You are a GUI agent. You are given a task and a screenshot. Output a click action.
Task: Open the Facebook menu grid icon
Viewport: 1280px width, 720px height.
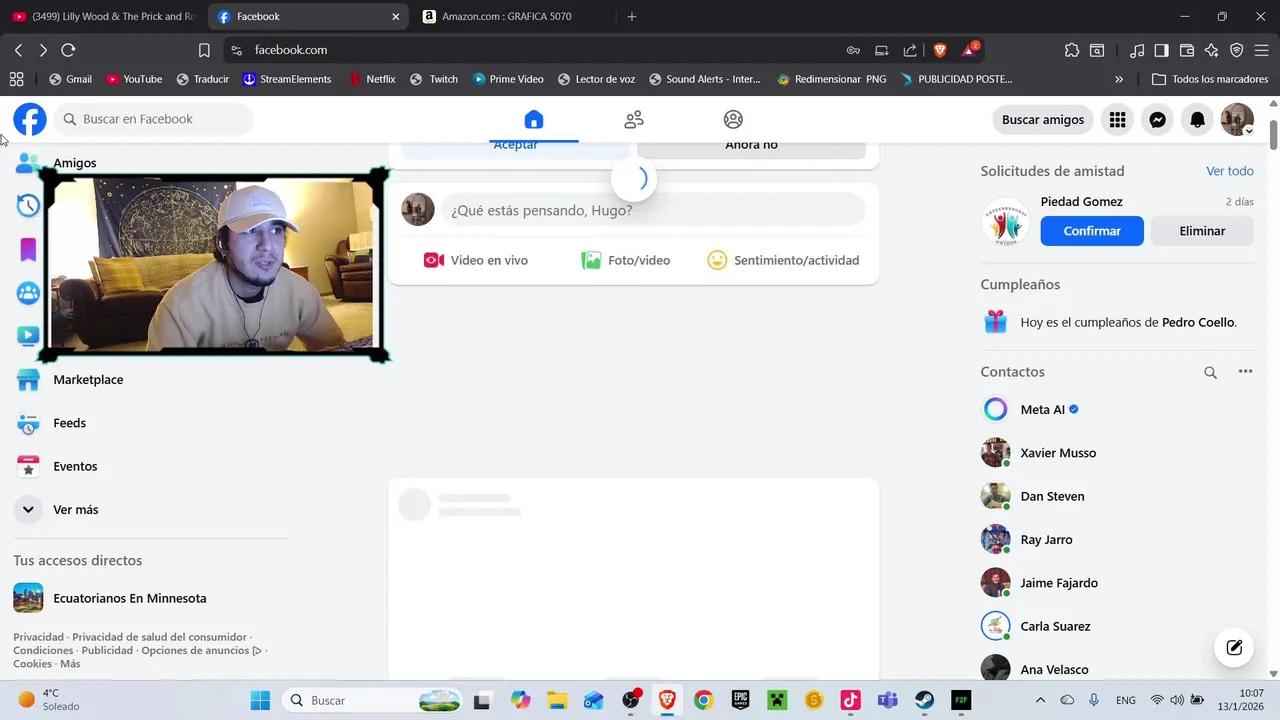[x=1117, y=120]
